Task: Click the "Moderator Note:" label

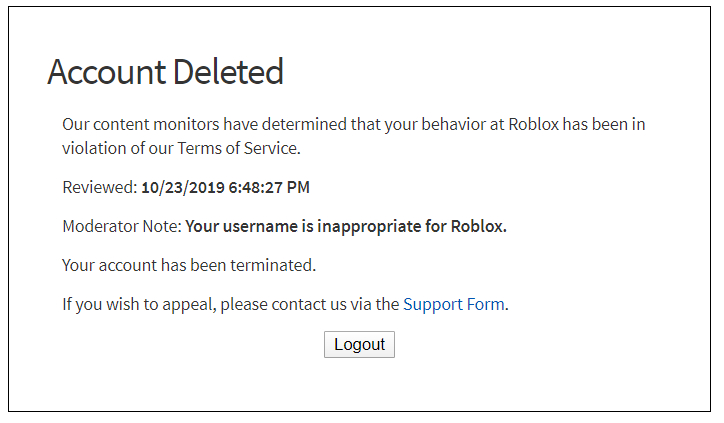Action: [x=121, y=226]
